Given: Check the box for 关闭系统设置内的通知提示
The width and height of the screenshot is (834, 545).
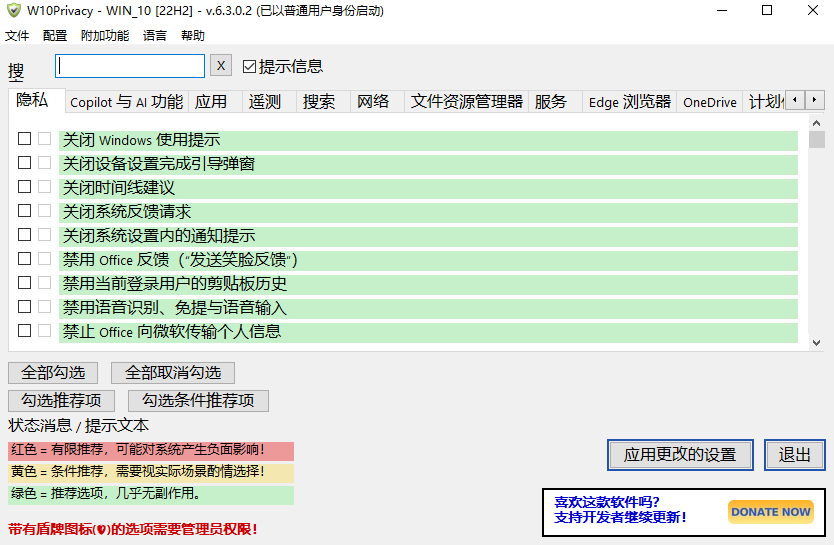Looking at the screenshot, I should pos(24,234).
